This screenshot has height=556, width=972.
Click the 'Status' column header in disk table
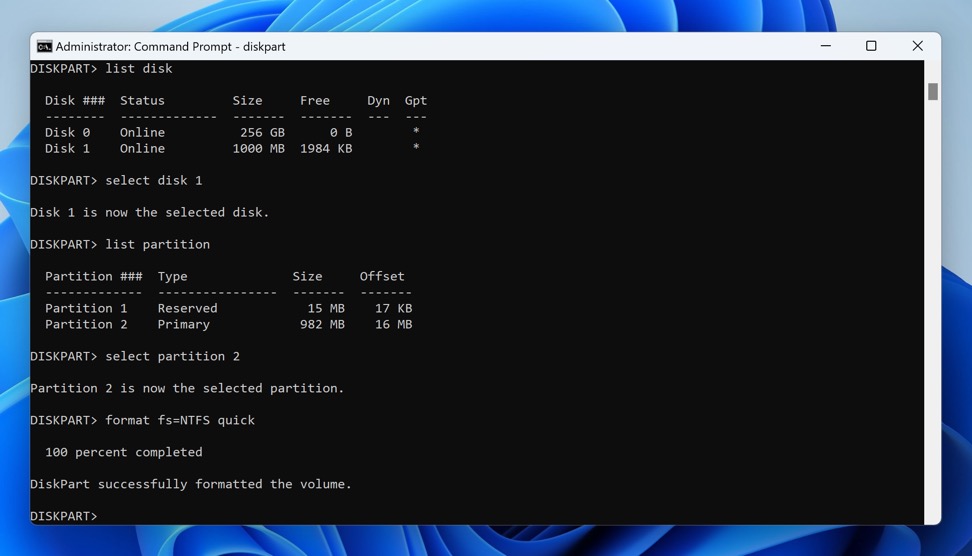click(x=143, y=100)
